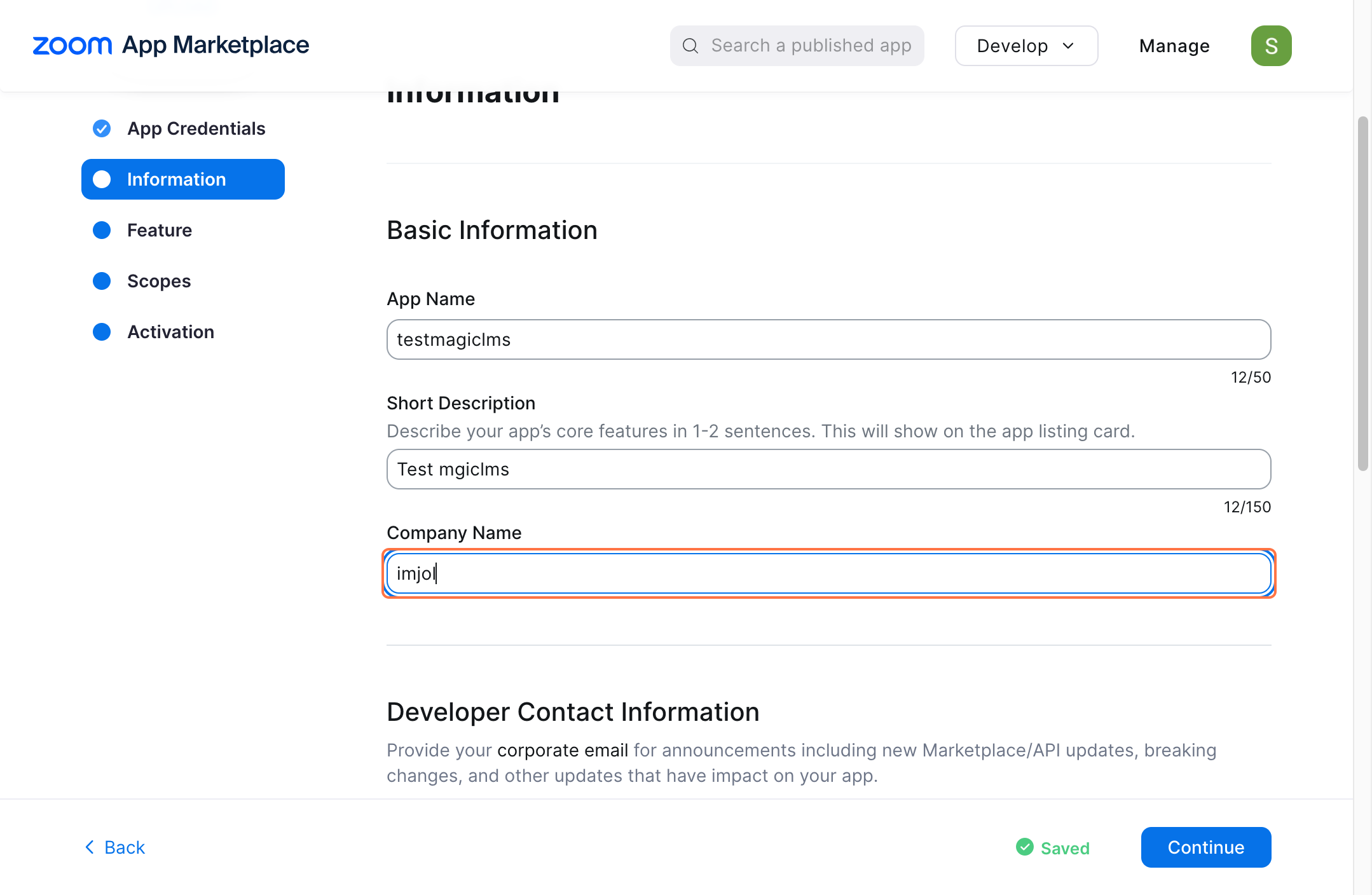Click the page vertical scrollbar
The image size is (1372, 895).
click(1362, 292)
